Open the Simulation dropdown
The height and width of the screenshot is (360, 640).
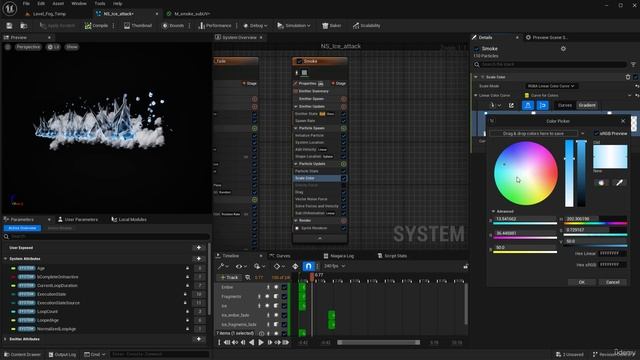(293, 26)
